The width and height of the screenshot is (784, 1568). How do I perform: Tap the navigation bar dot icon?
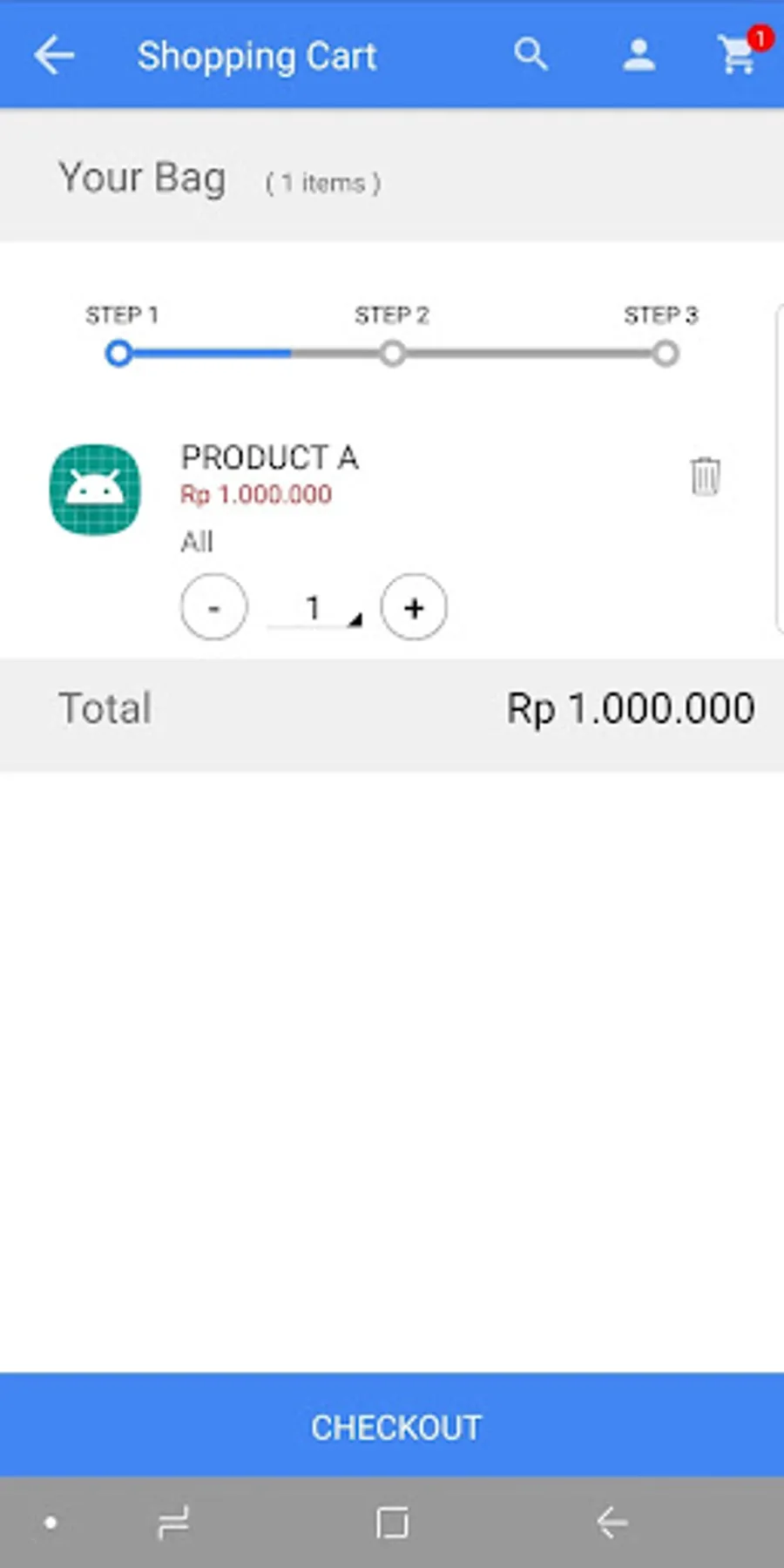point(51,1523)
